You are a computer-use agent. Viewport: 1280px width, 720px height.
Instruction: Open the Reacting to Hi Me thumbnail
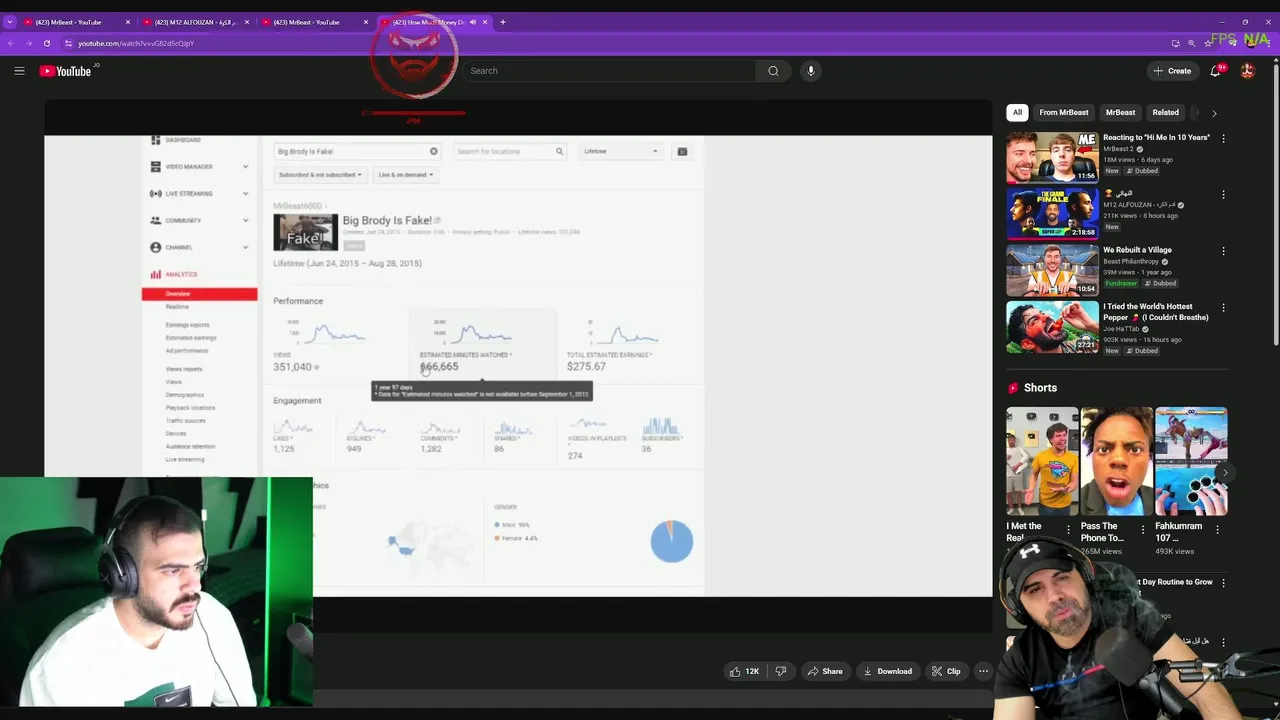tap(1052, 157)
